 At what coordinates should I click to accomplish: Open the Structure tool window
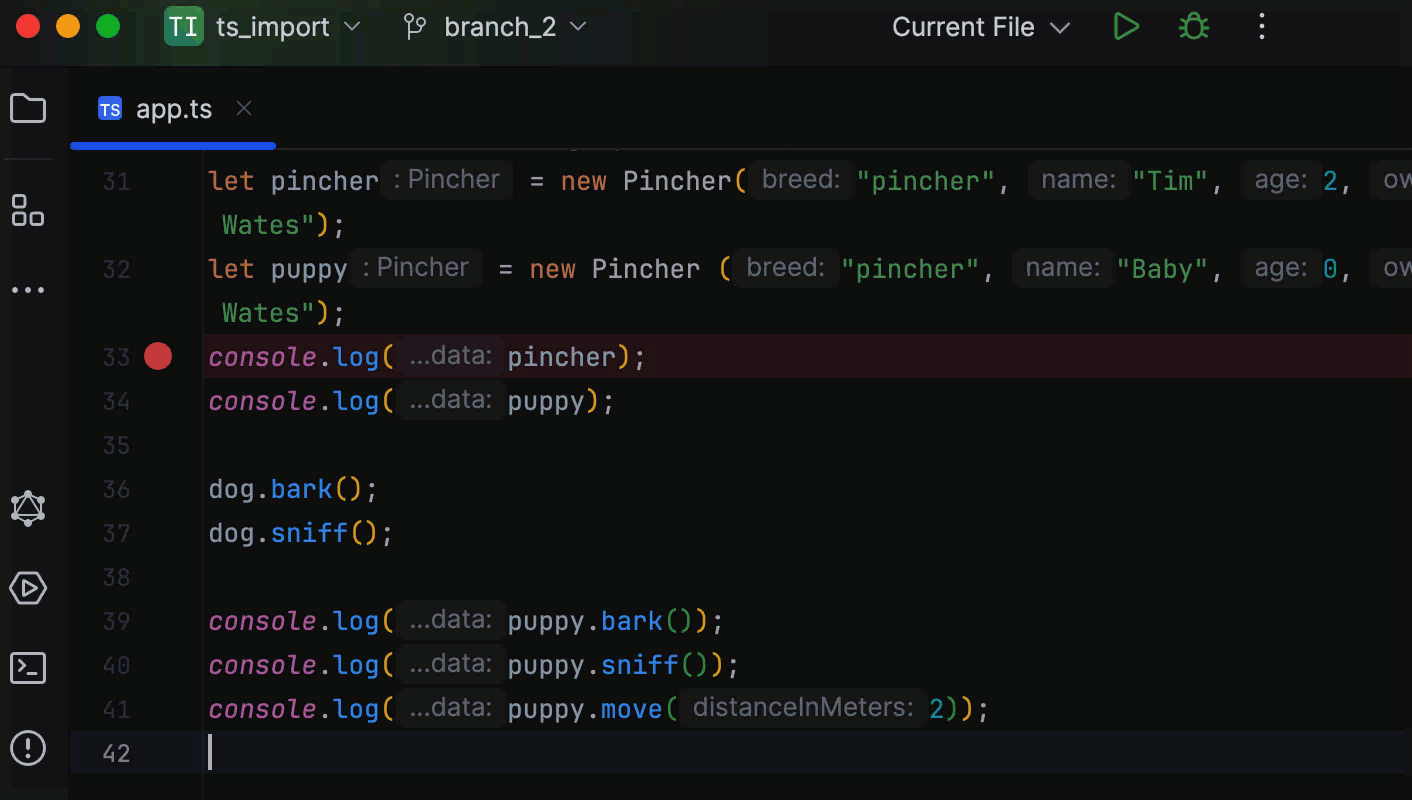point(28,211)
